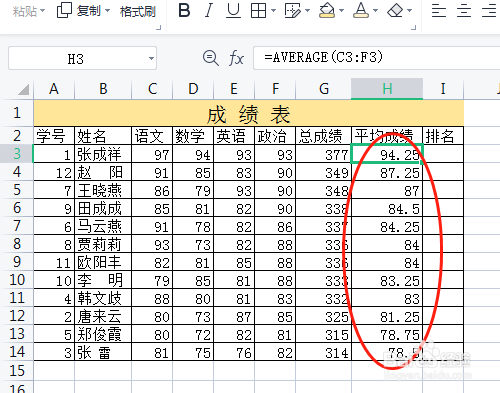The width and height of the screenshot is (500, 393).
Task: Click the 成绩表 title cell
Action: [x=249, y=113]
